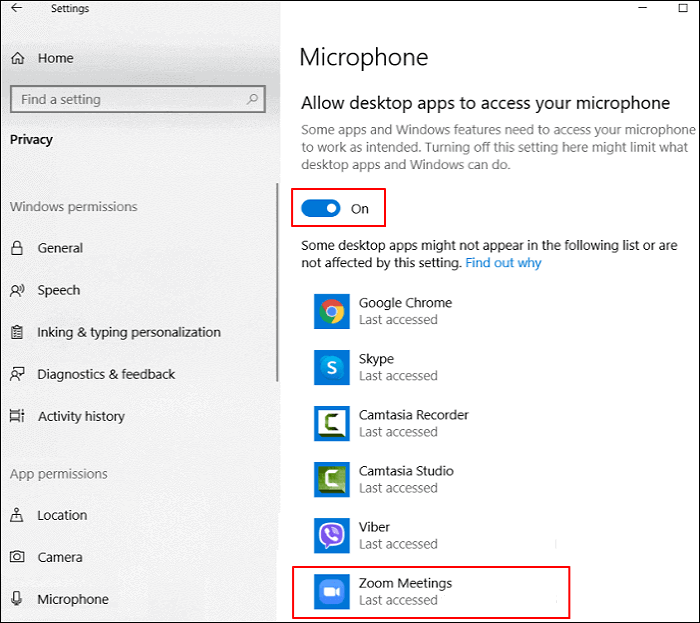Go to Diagnostics & feedback
The width and height of the screenshot is (700, 623).
[106, 374]
